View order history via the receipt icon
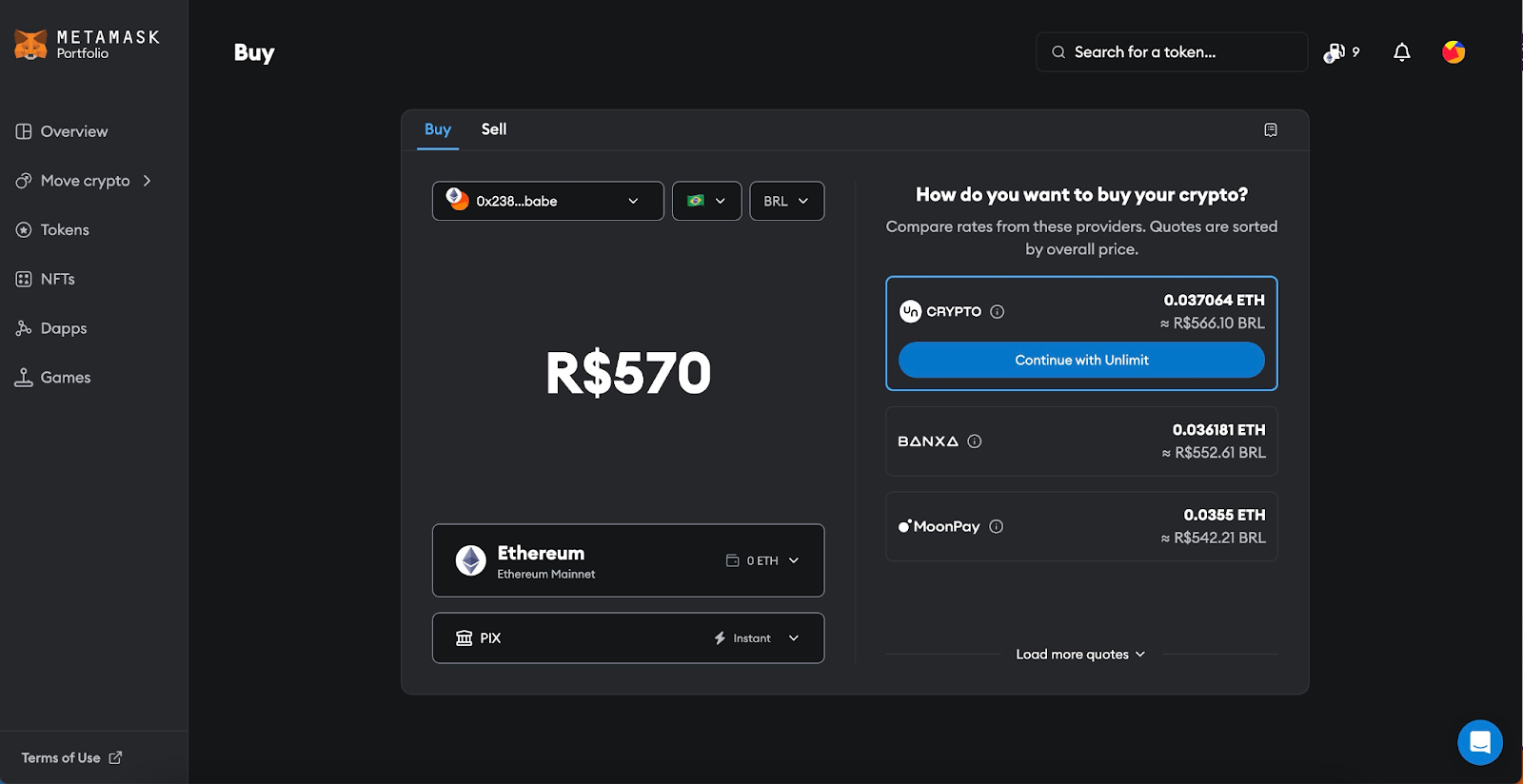Viewport: 1523px width, 784px height. click(x=1270, y=129)
